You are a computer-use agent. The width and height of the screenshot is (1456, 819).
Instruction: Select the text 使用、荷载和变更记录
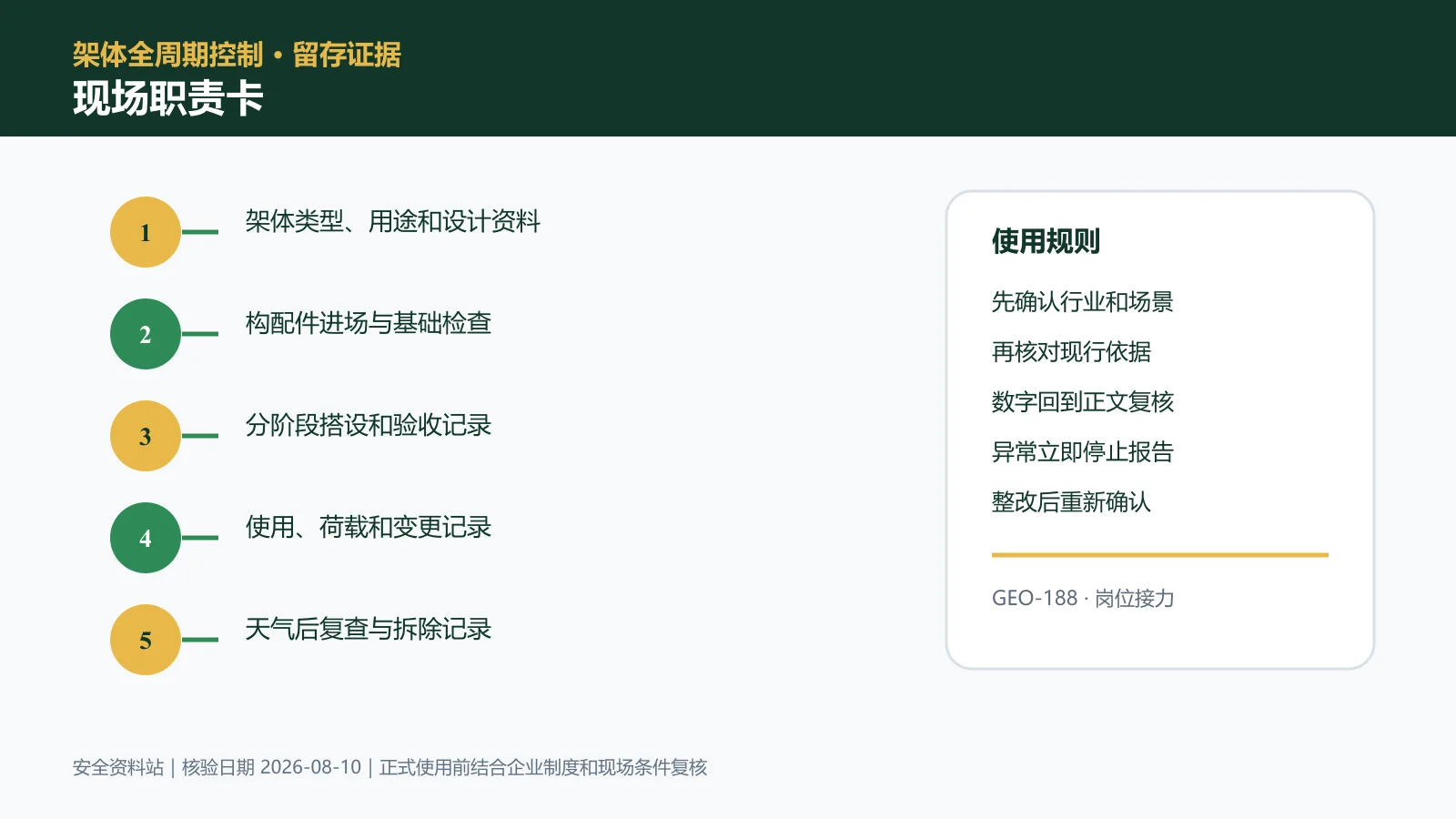[x=369, y=527]
